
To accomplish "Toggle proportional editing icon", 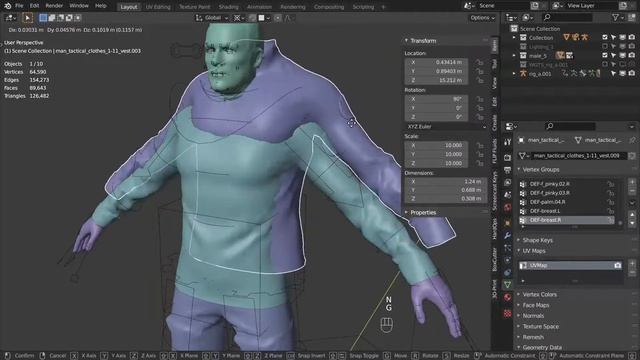I will click(x=278, y=18).
